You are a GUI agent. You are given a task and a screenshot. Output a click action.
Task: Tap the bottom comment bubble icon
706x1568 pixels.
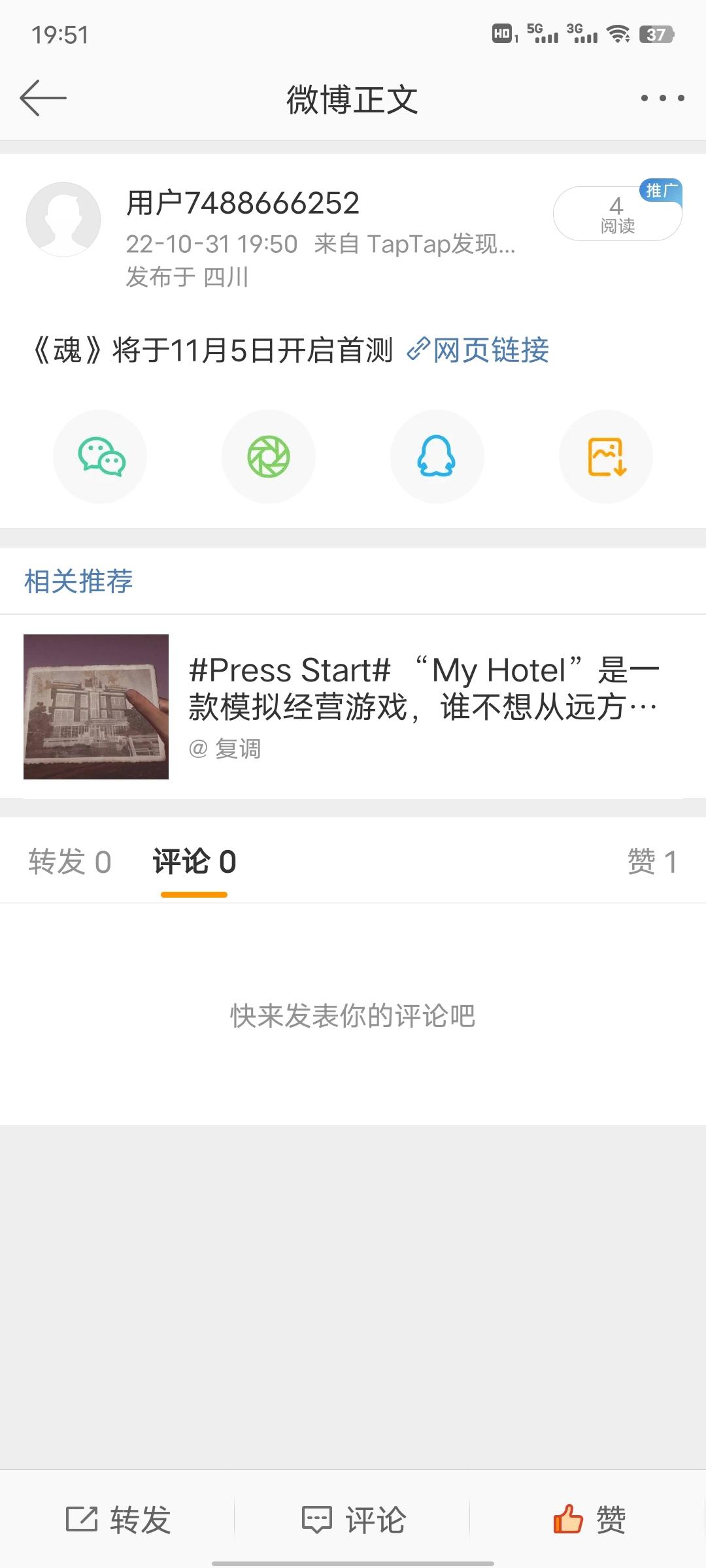(x=317, y=1519)
